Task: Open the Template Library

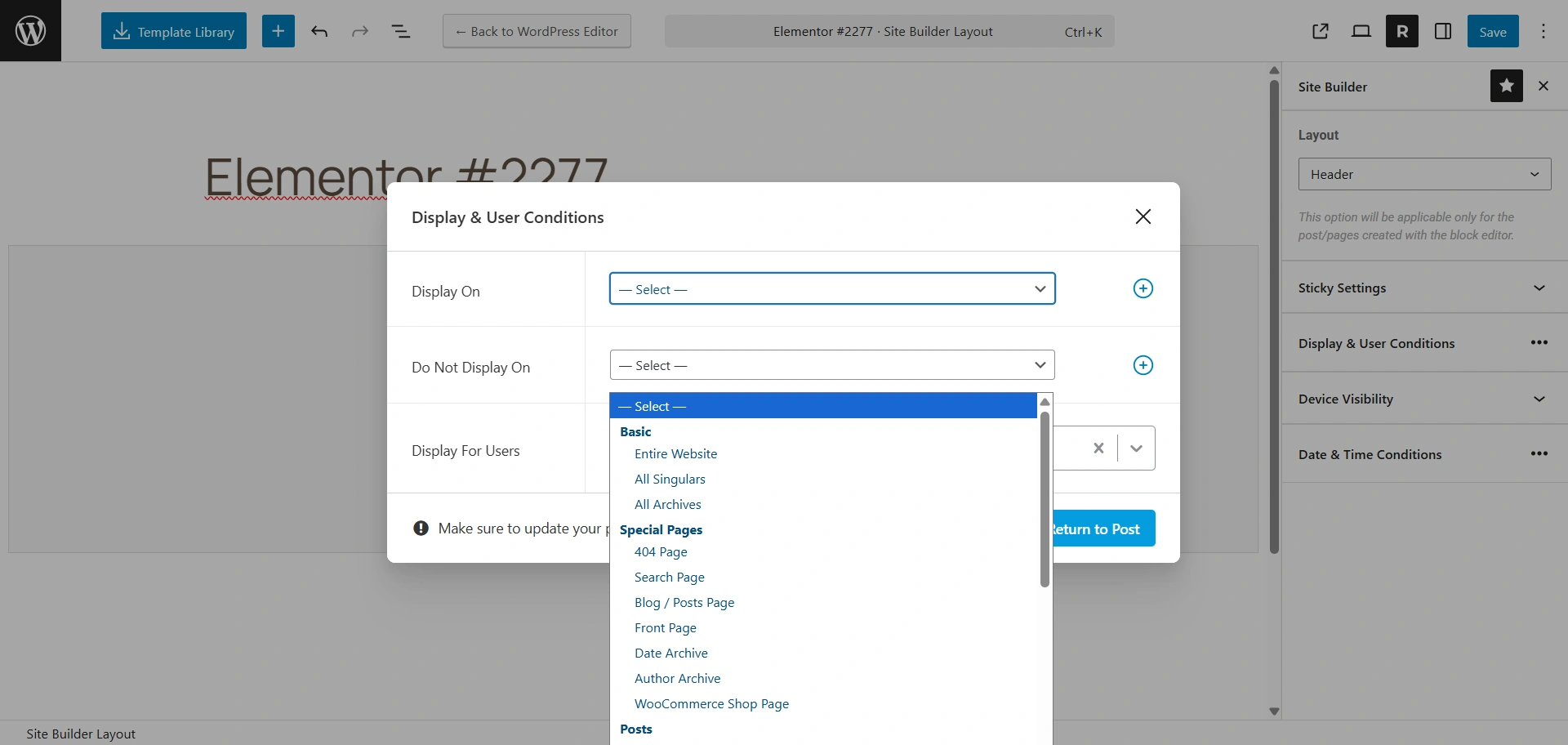Action: (x=174, y=31)
